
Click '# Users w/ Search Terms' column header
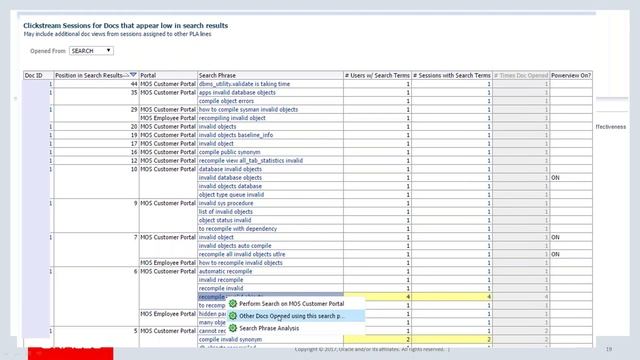pos(377,76)
